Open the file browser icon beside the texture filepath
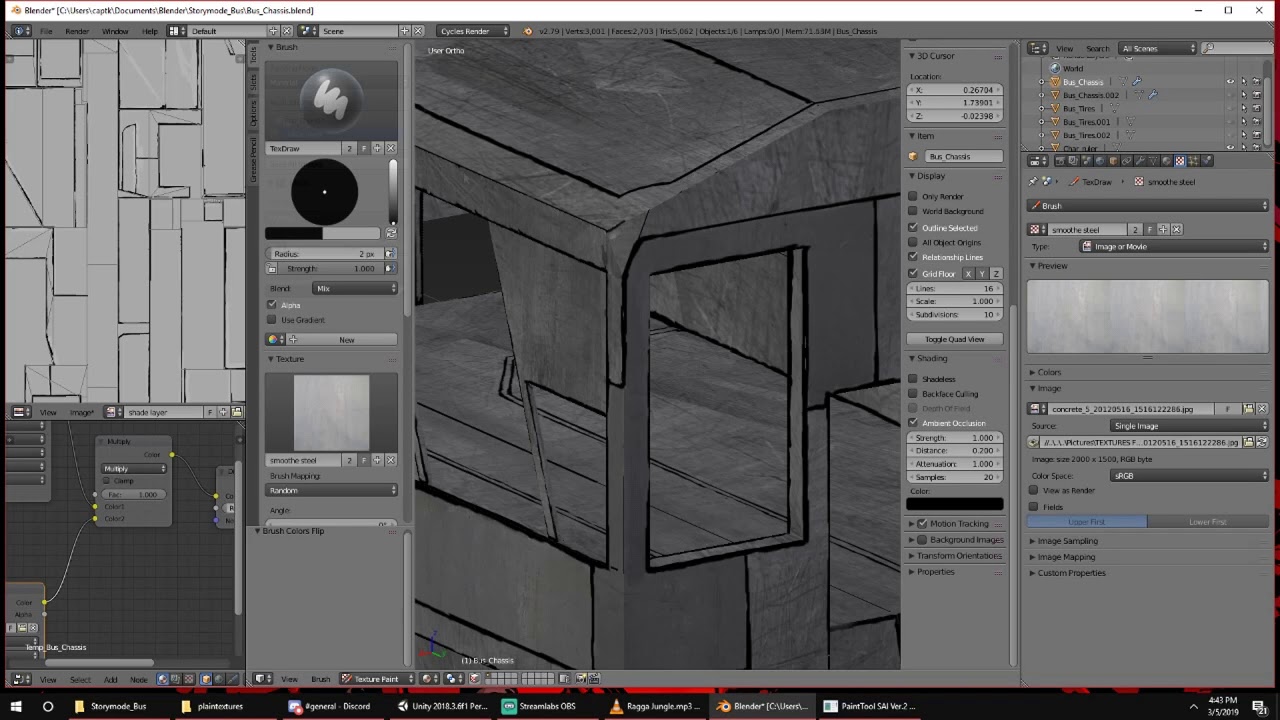Viewport: 1280px width, 720px height. 1249,442
